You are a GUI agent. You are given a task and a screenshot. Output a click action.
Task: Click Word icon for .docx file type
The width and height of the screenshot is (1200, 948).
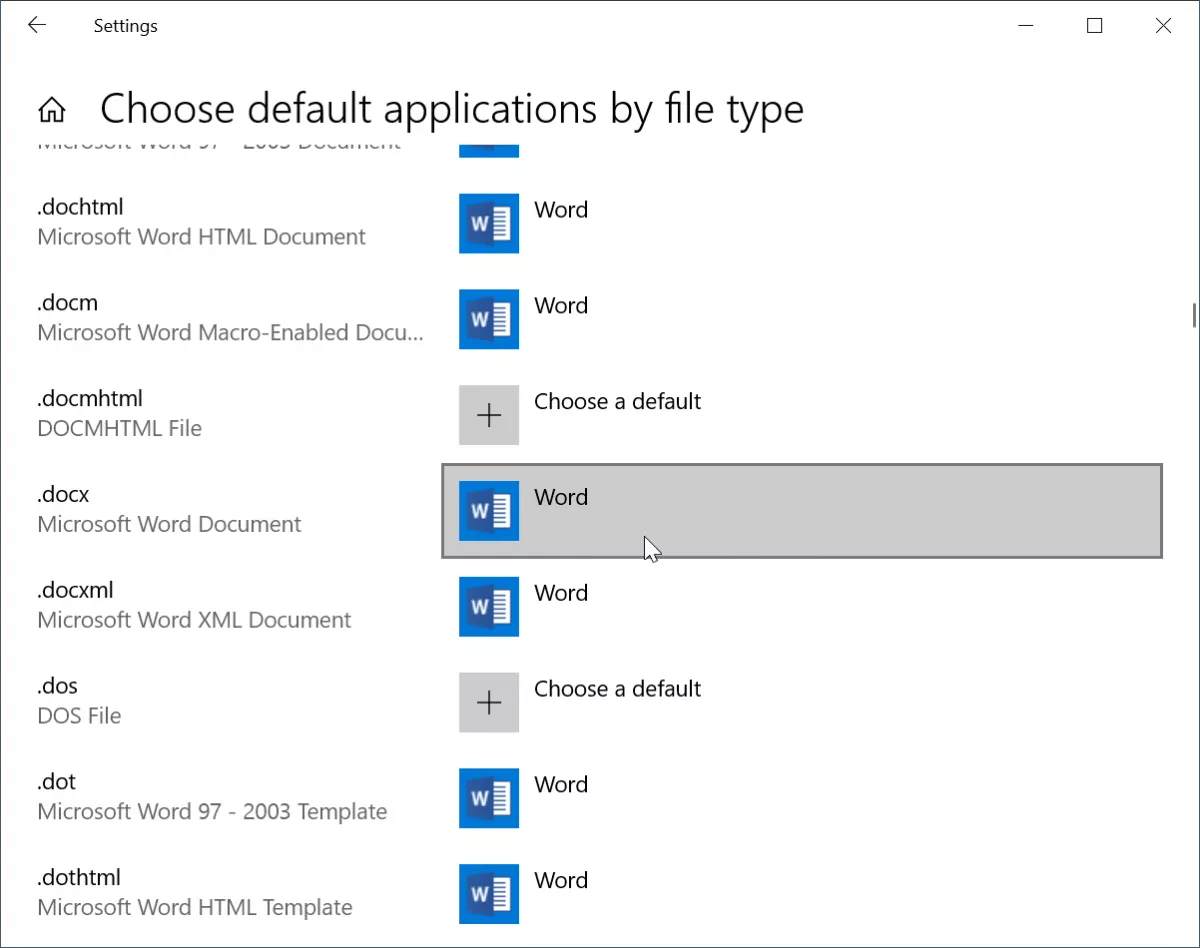tap(489, 511)
